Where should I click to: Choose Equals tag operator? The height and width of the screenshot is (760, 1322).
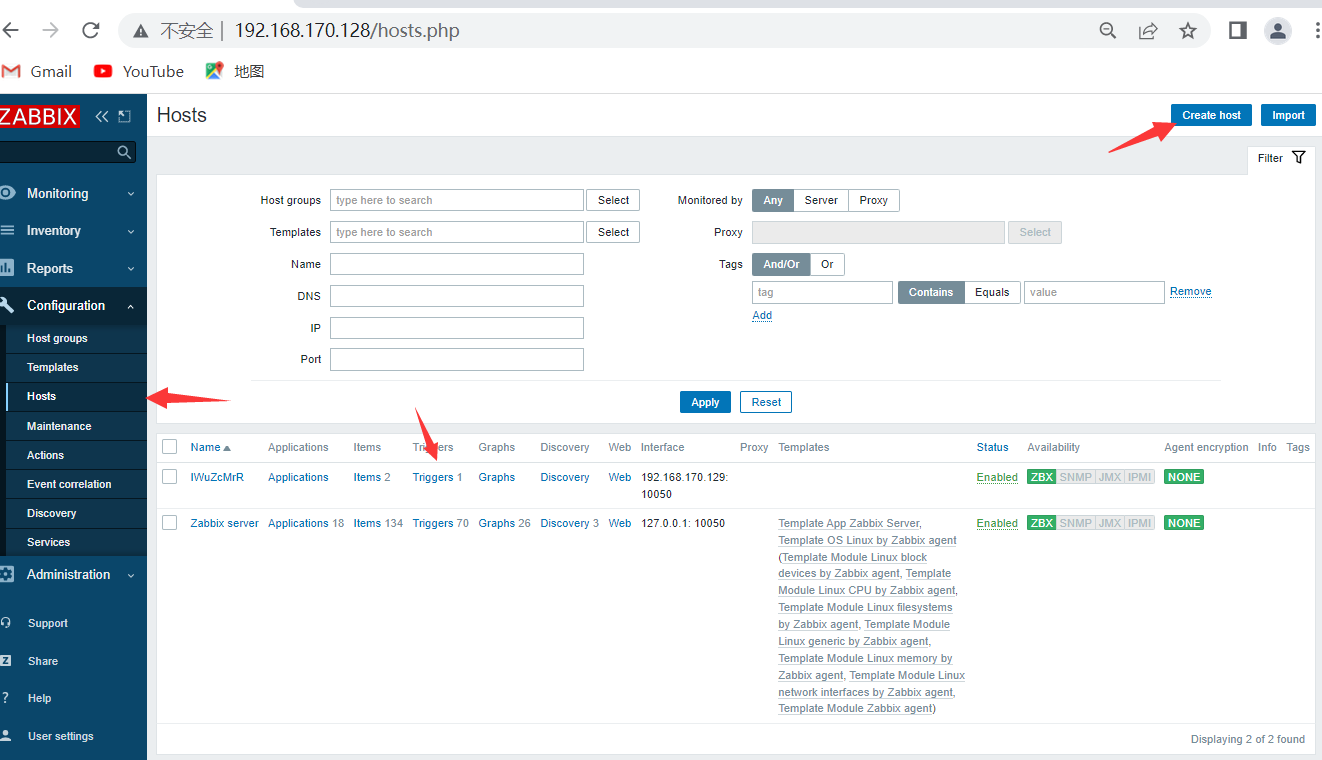(992, 292)
